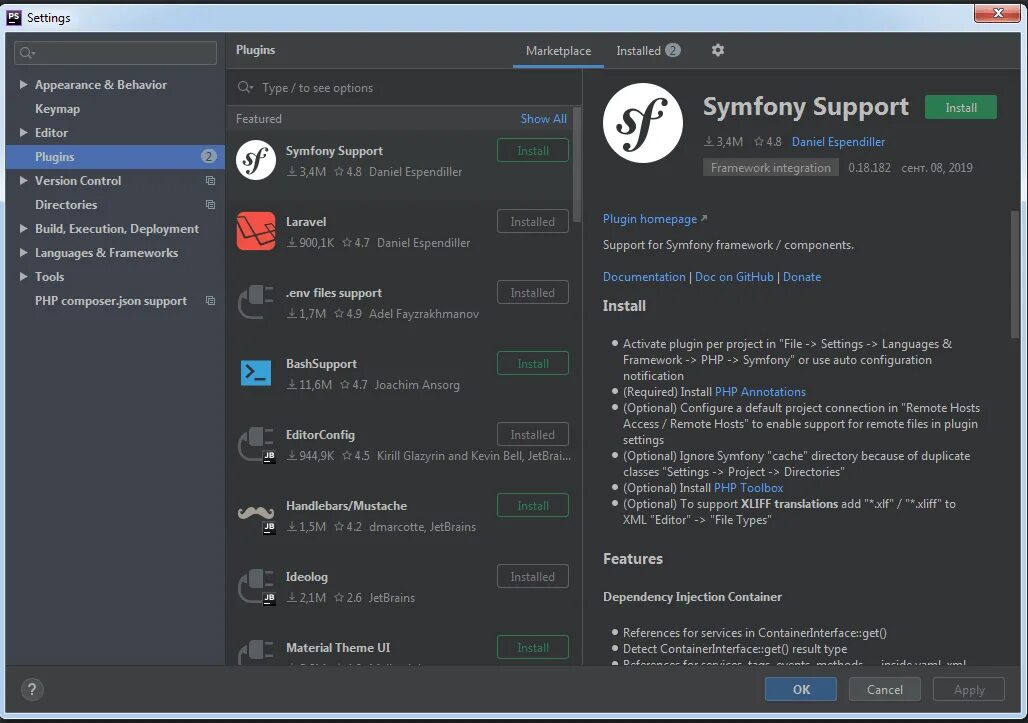Install the BashSupport plugin
Viewport: 1028px width, 723px height.
pos(532,364)
